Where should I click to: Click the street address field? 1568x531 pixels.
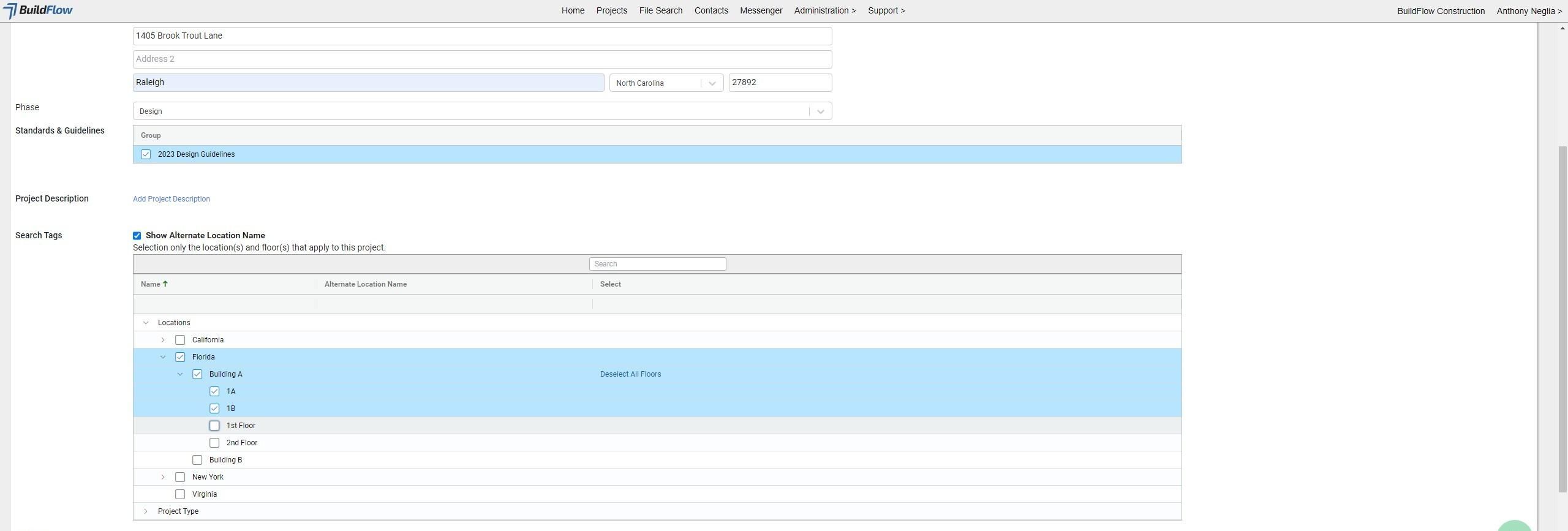coord(482,36)
